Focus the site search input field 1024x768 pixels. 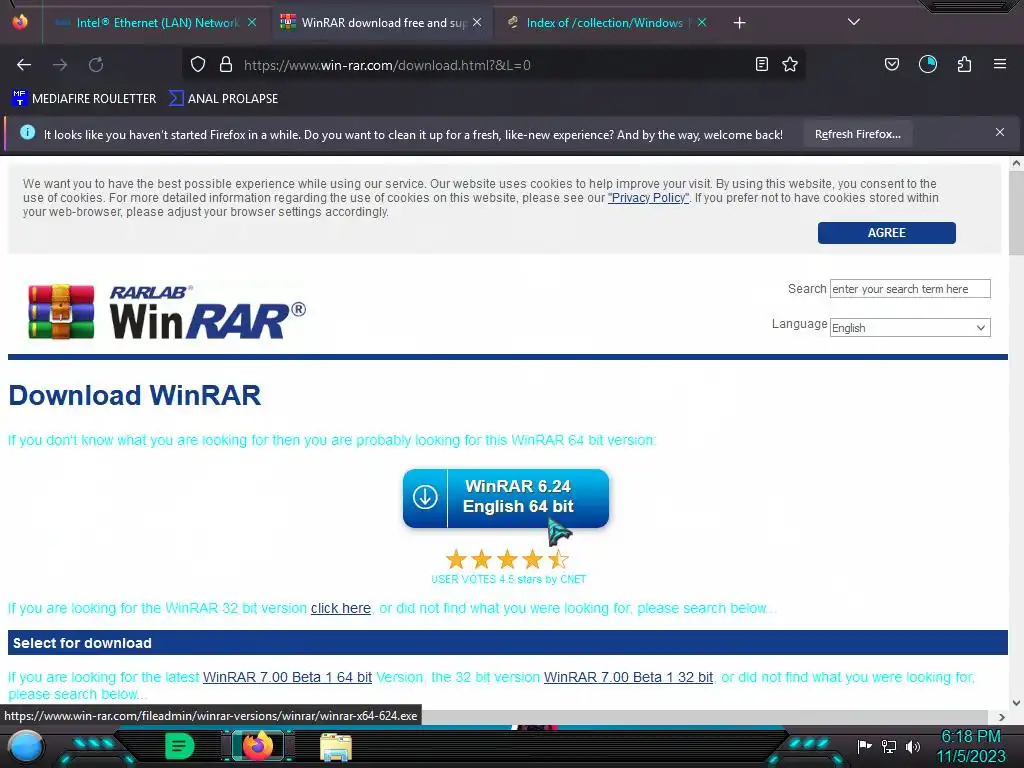(910, 289)
